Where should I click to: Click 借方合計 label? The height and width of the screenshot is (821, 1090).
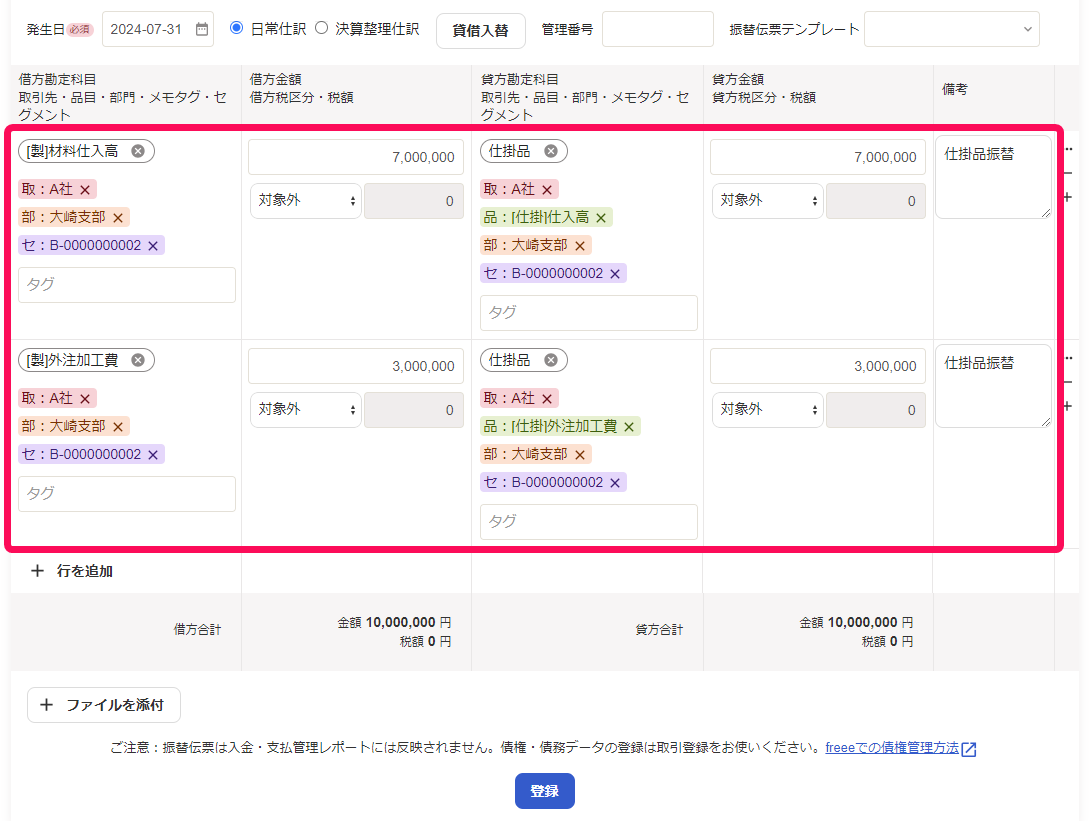(x=197, y=630)
